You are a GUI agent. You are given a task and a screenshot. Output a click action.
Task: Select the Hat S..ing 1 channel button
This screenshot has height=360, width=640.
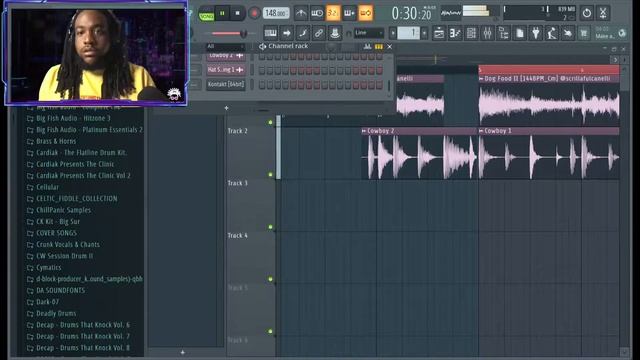[226, 70]
